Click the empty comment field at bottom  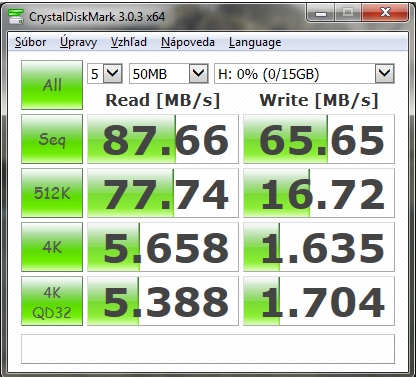click(208, 349)
